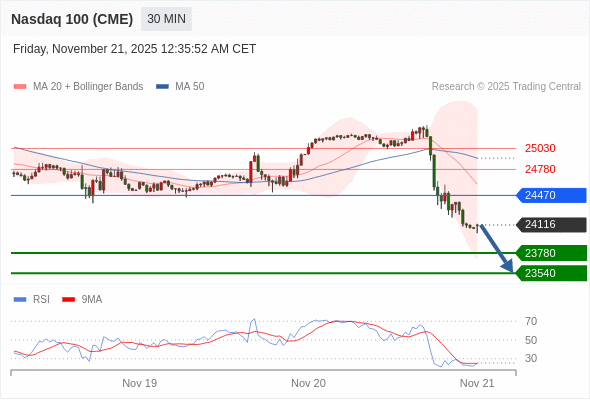
Task: Click the Nasdaq 100 (CME) title
Action: click(x=72, y=19)
